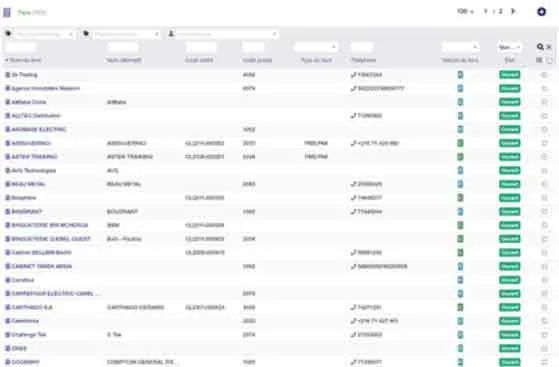Click the company icon beside Challenge Tek

pos(7,335)
